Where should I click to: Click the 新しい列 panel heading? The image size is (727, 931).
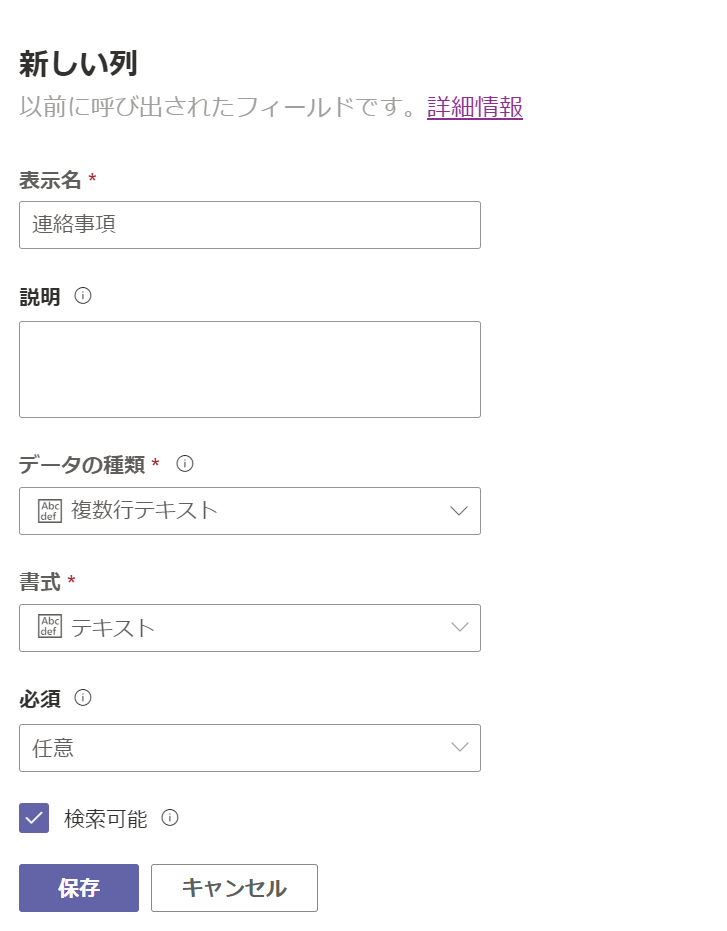pyautogui.click(x=78, y=64)
